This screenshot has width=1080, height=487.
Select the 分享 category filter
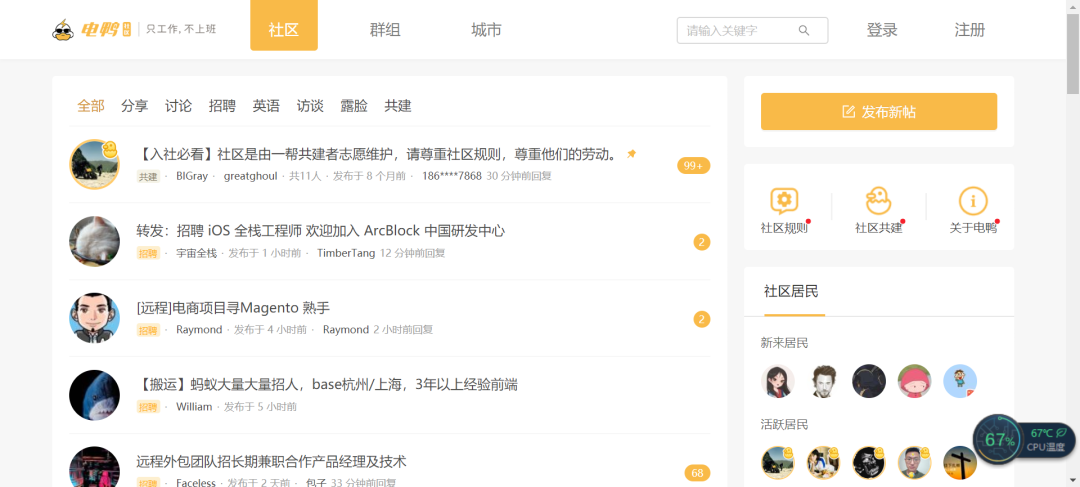pos(135,105)
